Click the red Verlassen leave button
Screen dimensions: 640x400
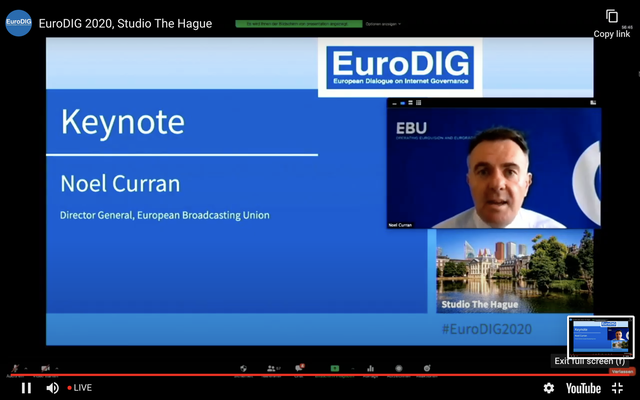pos(622,371)
